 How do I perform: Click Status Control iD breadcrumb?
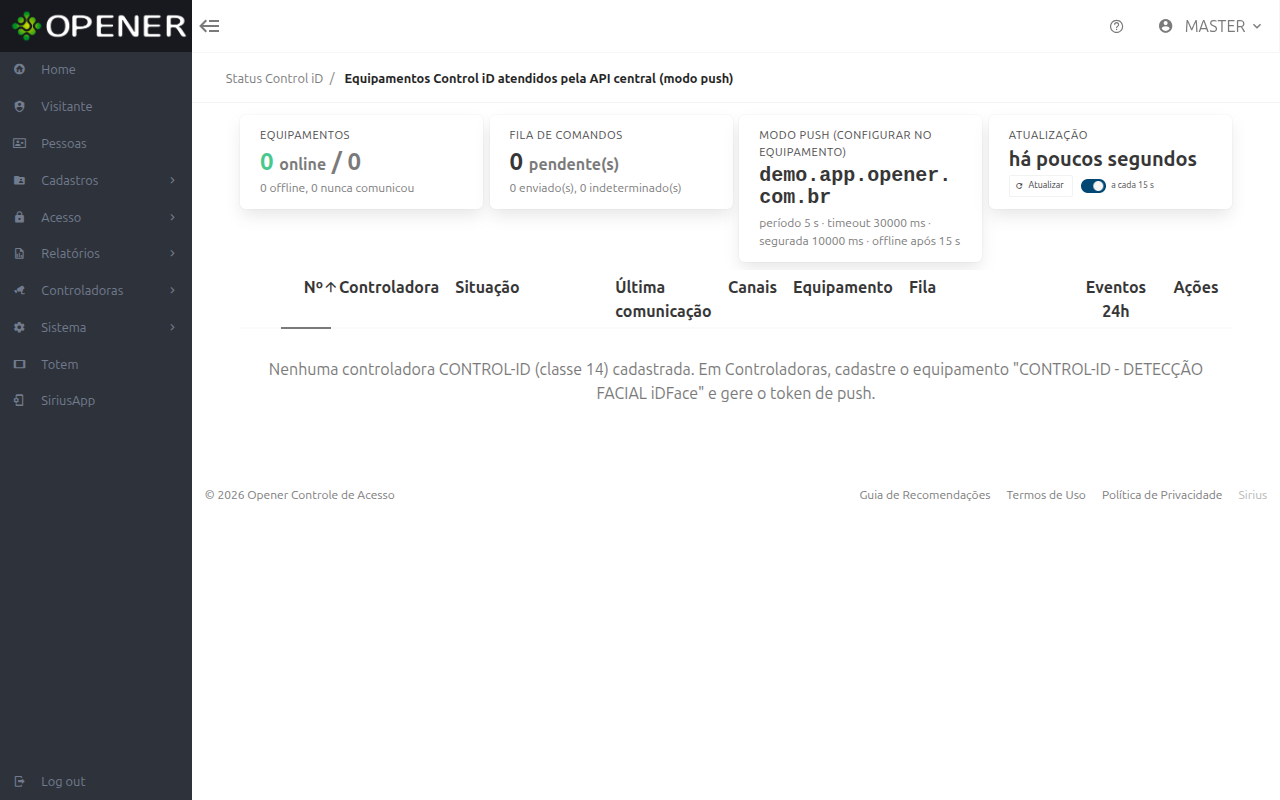point(274,78)
